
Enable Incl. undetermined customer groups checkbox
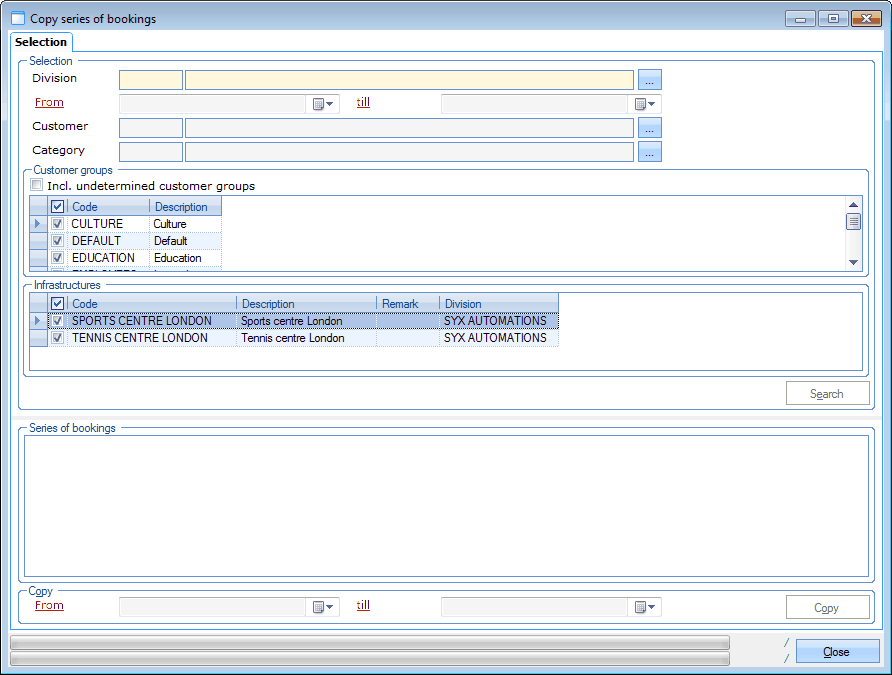coord(37,186)
